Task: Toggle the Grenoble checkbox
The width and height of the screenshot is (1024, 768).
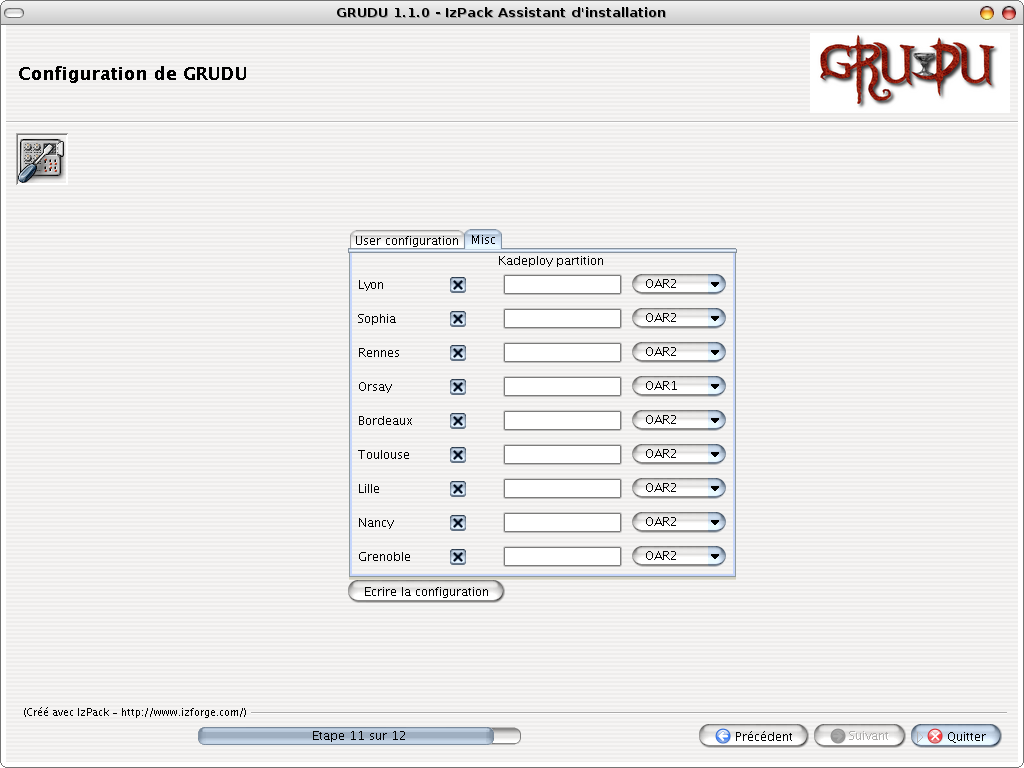Action: pos(458,556)
